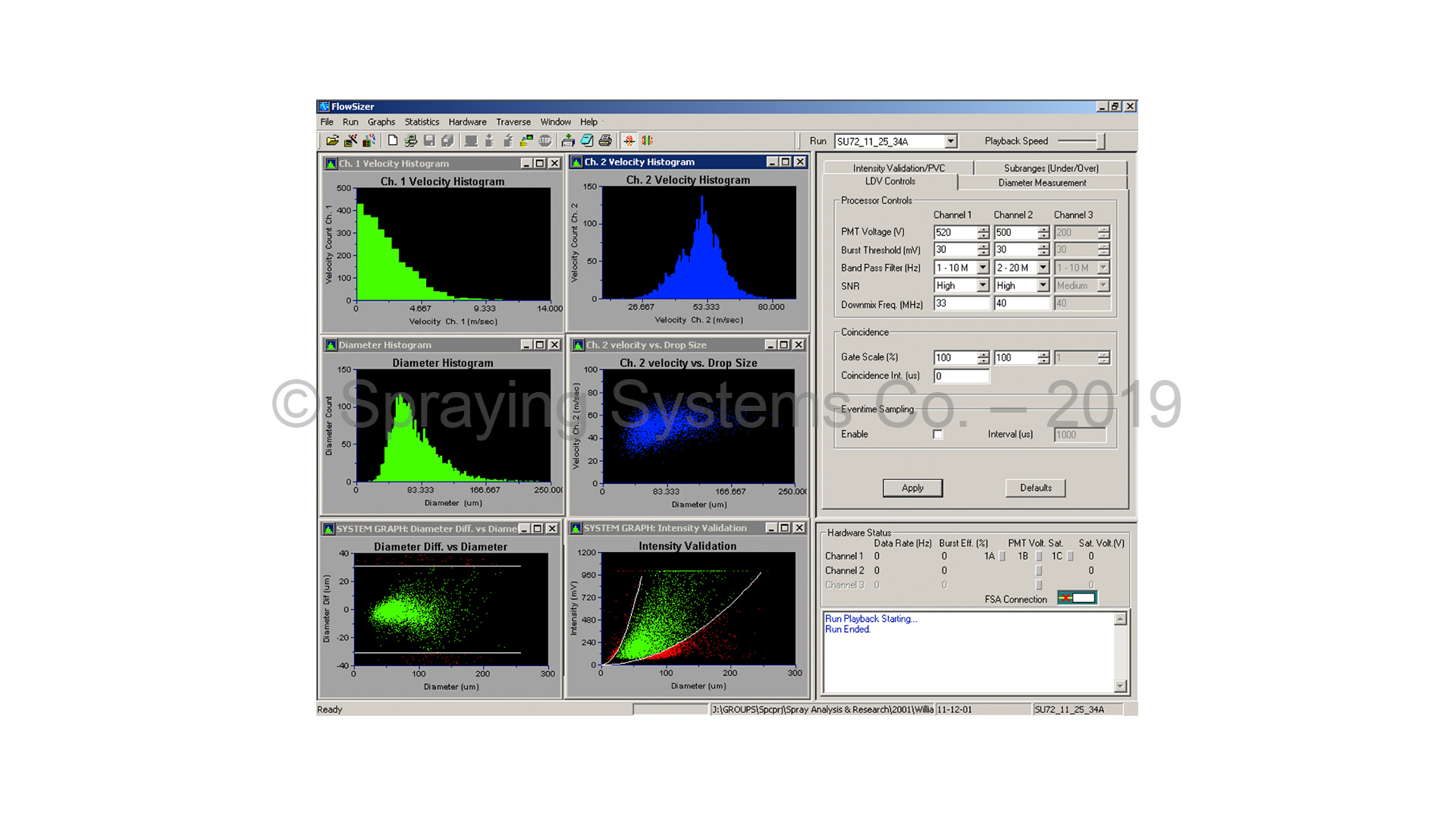Screen dimensions: 1456x816
Task: Click the FSA Connection status icon
Action: (1077, 598)
